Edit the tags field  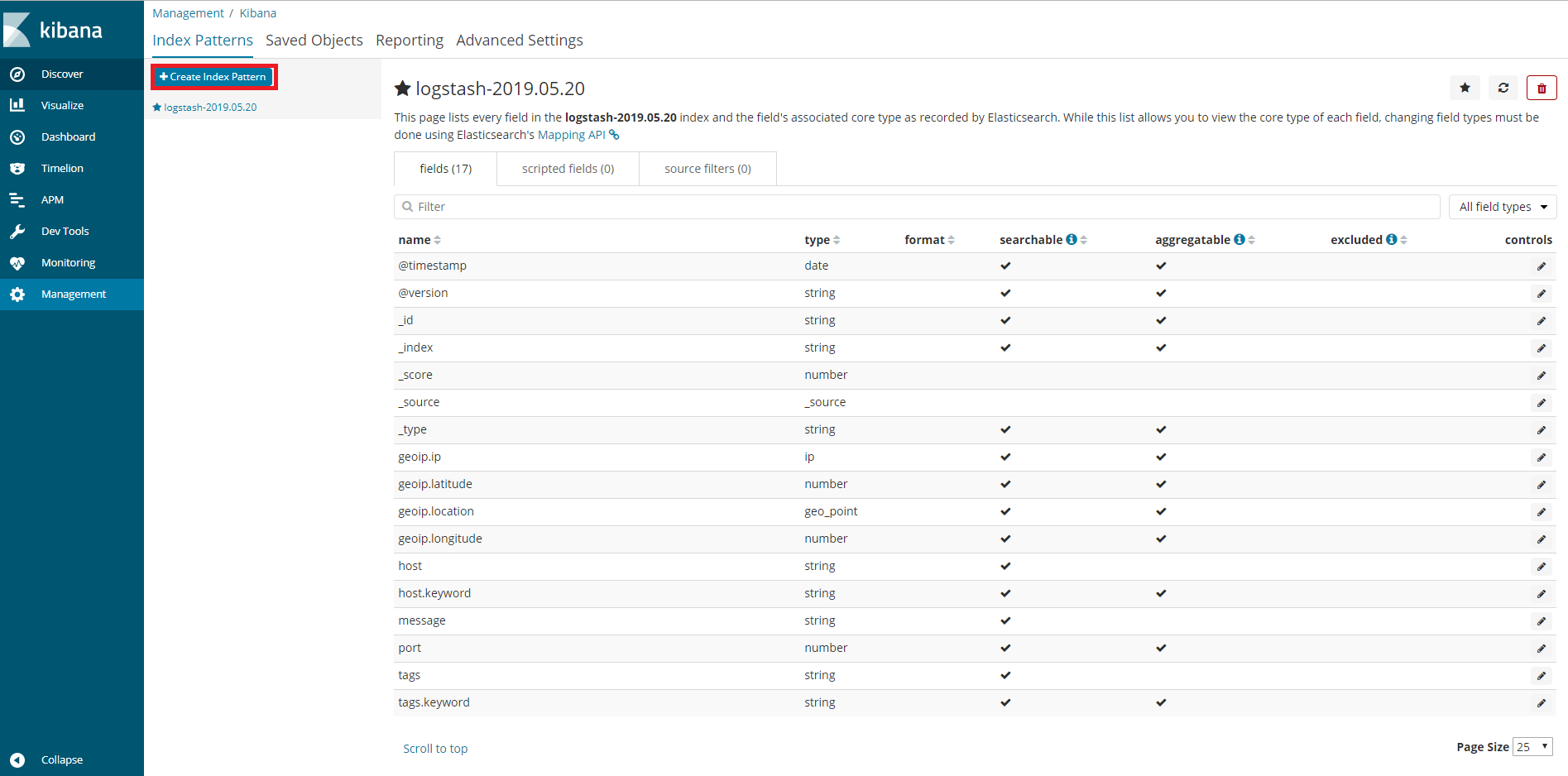click(x=1542, y=676)
